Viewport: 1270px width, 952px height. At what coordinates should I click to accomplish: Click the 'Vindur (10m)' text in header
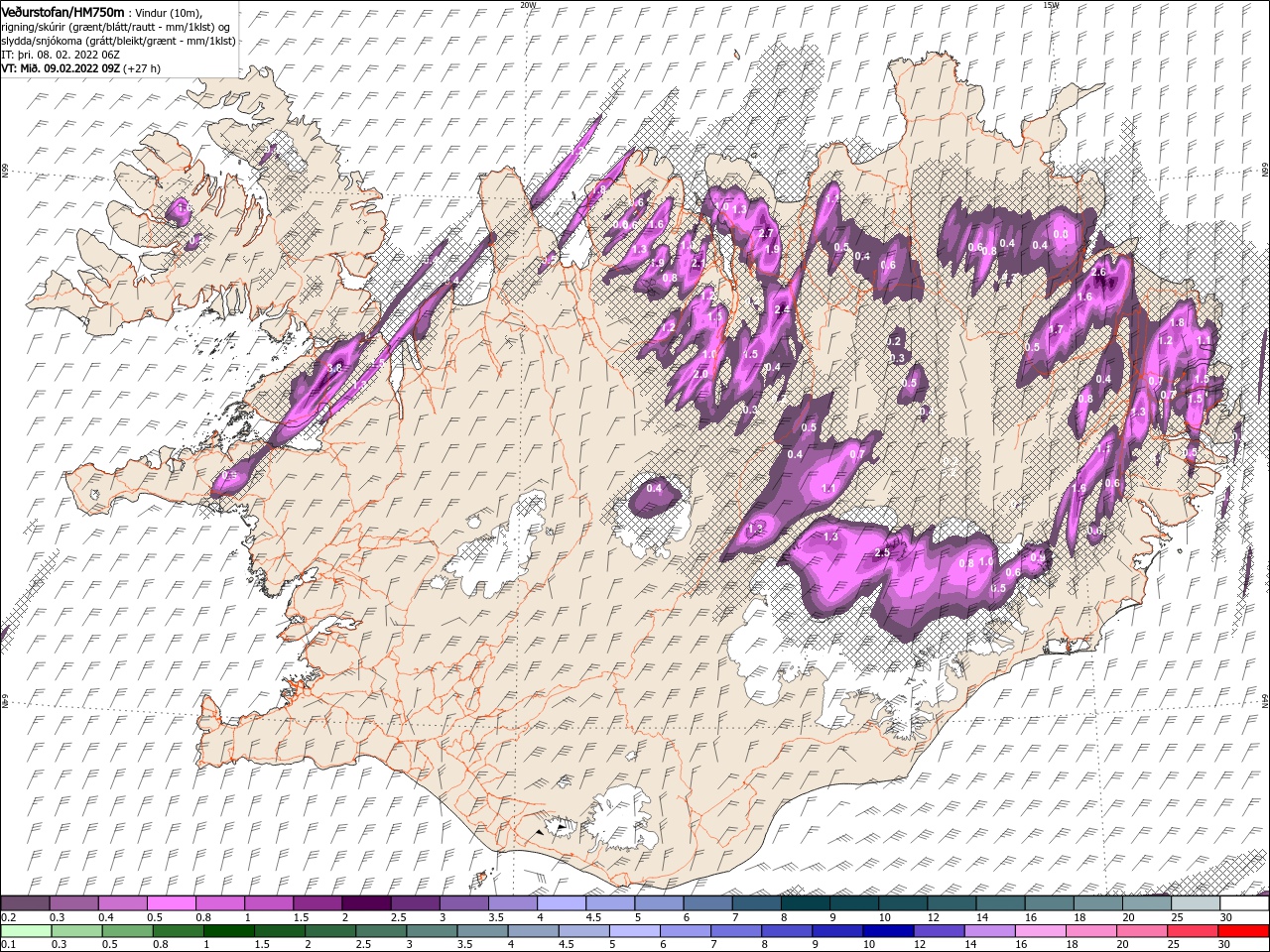point(168,12)
